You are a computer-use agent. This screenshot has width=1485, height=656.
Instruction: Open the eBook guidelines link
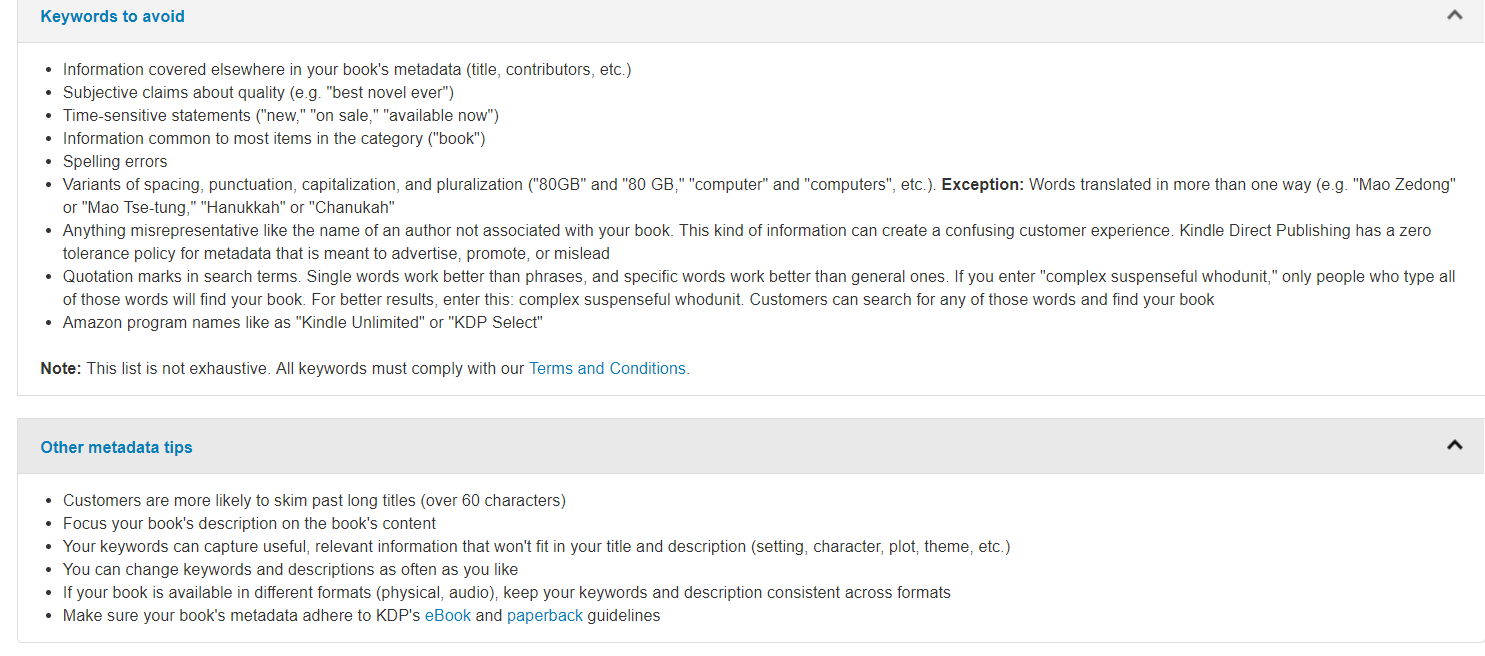coord(447,616)
